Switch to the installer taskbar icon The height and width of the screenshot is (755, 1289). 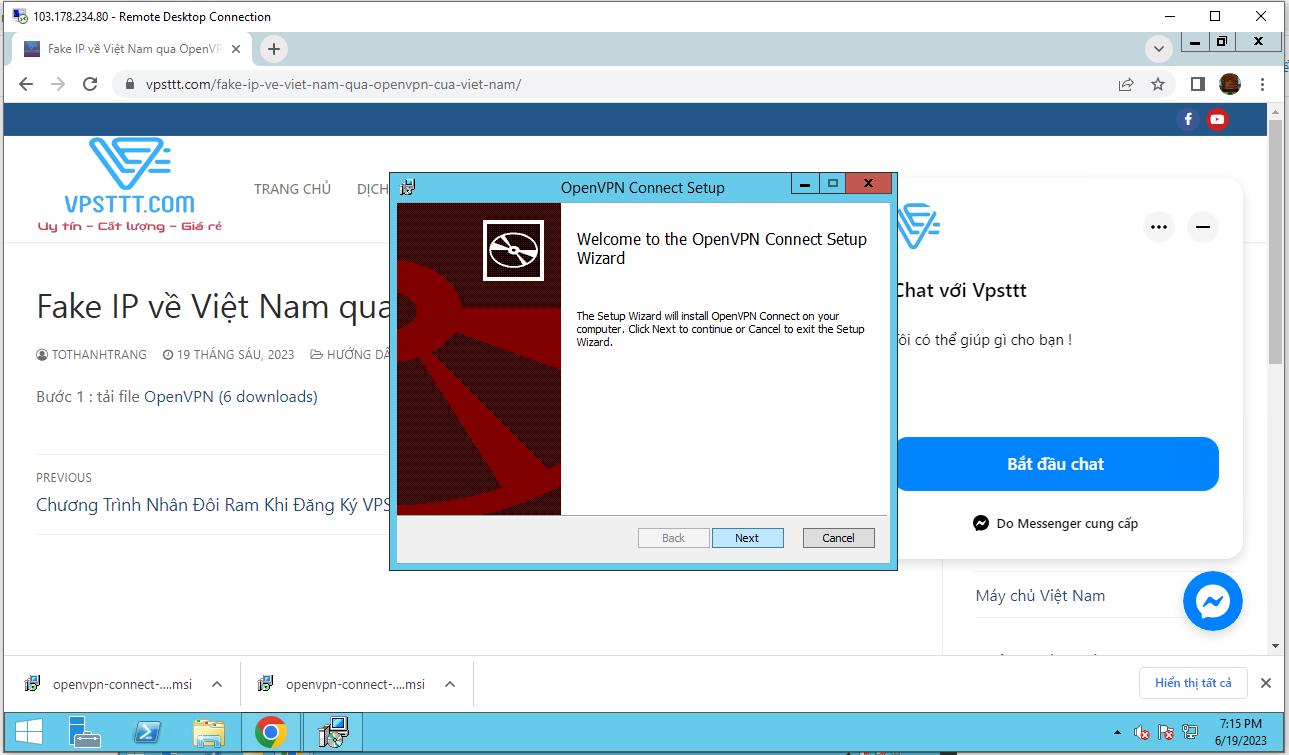coord(333,733)
